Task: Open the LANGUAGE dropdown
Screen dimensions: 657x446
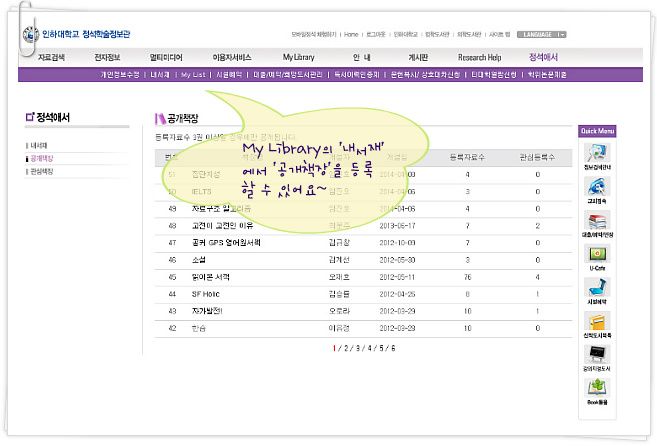Action: 541,34
